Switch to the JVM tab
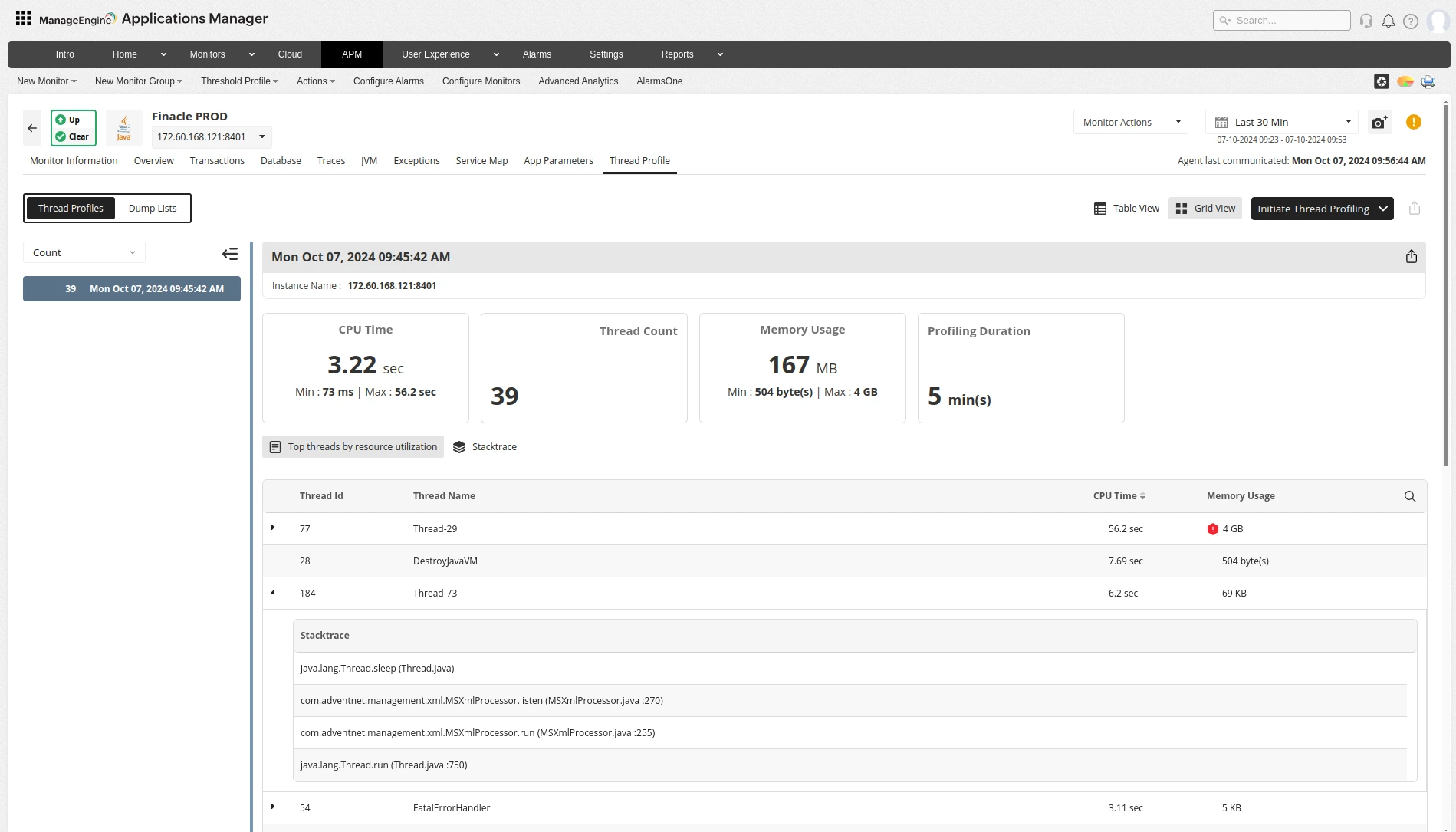This screenshot has width=1456, height=832. (369, 160)
